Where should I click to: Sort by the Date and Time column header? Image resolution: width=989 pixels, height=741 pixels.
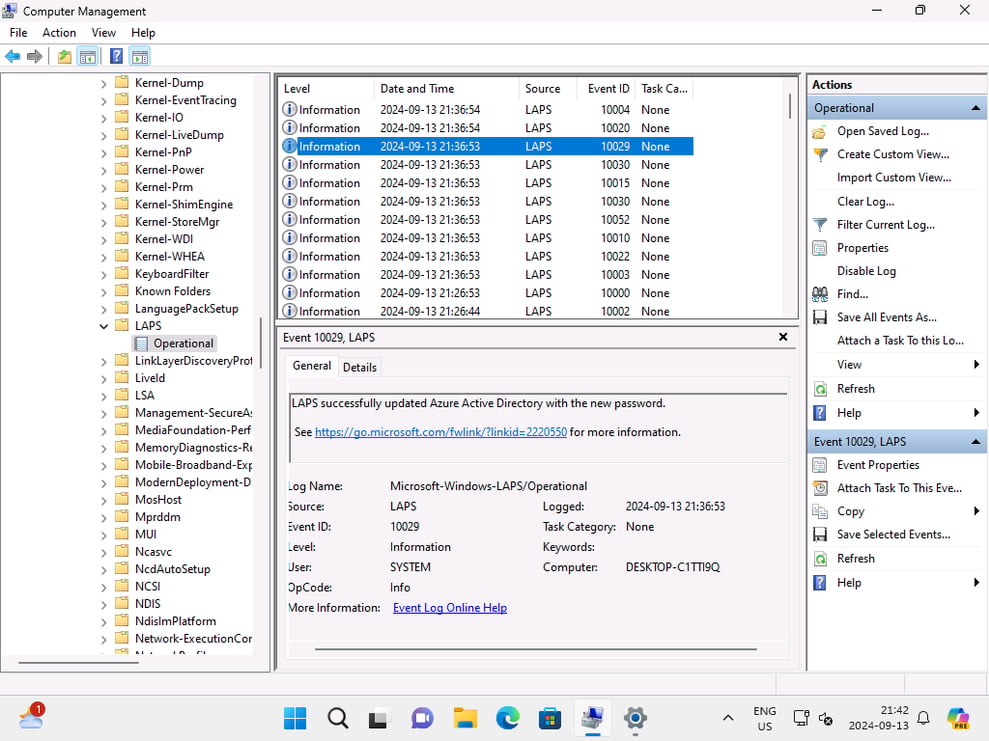[447, 89]
